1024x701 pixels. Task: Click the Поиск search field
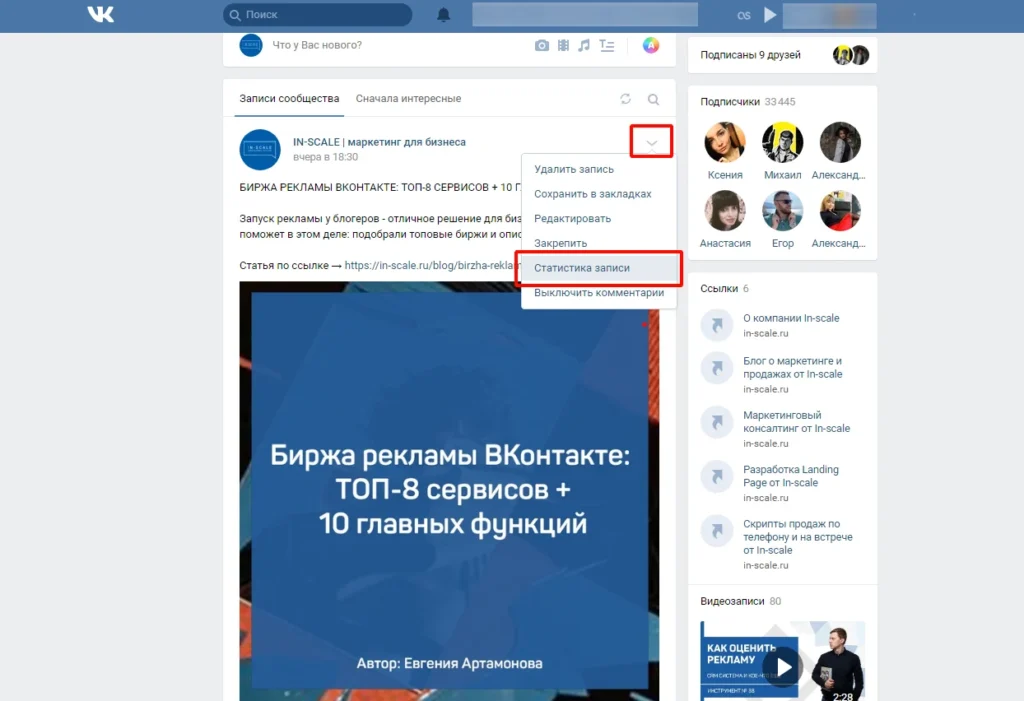click(x=317, y=14)
